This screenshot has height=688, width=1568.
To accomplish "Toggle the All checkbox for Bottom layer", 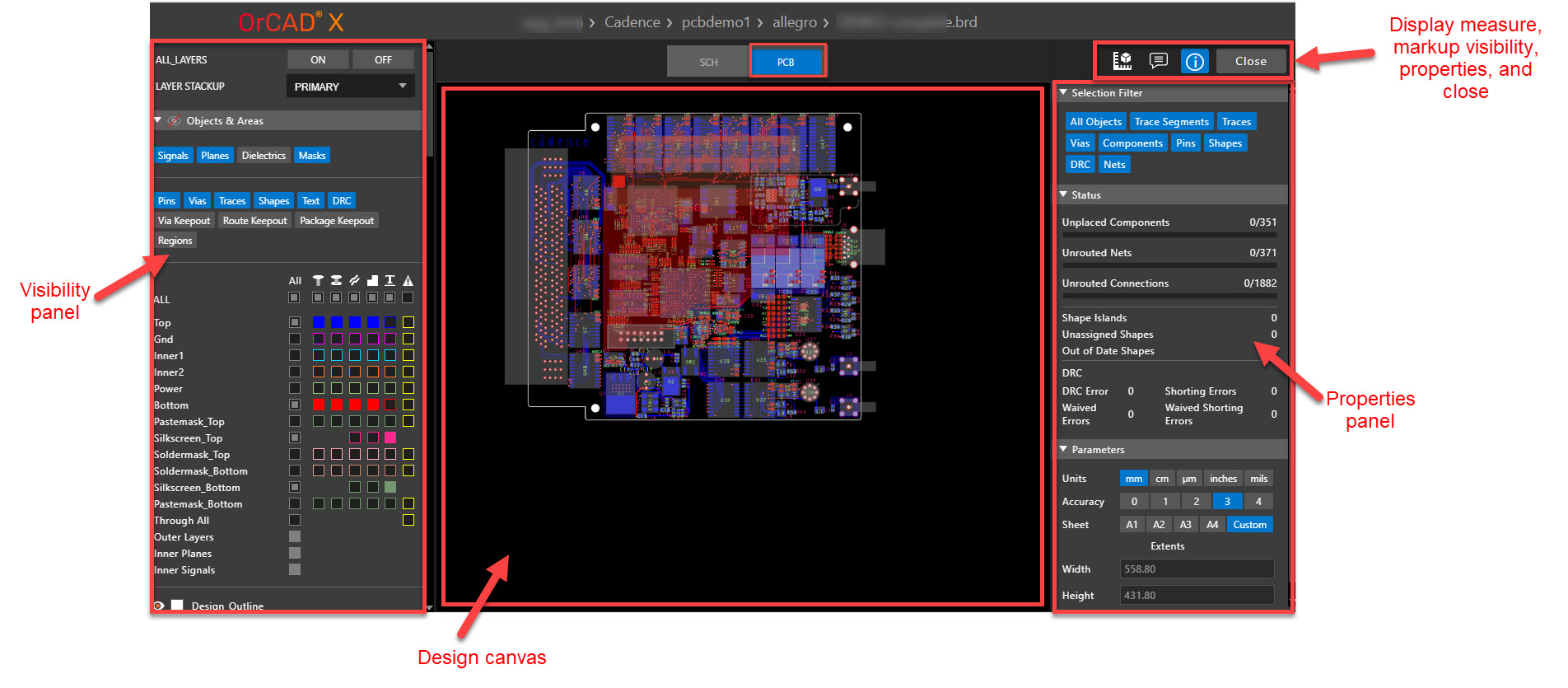I will [294, 405].
